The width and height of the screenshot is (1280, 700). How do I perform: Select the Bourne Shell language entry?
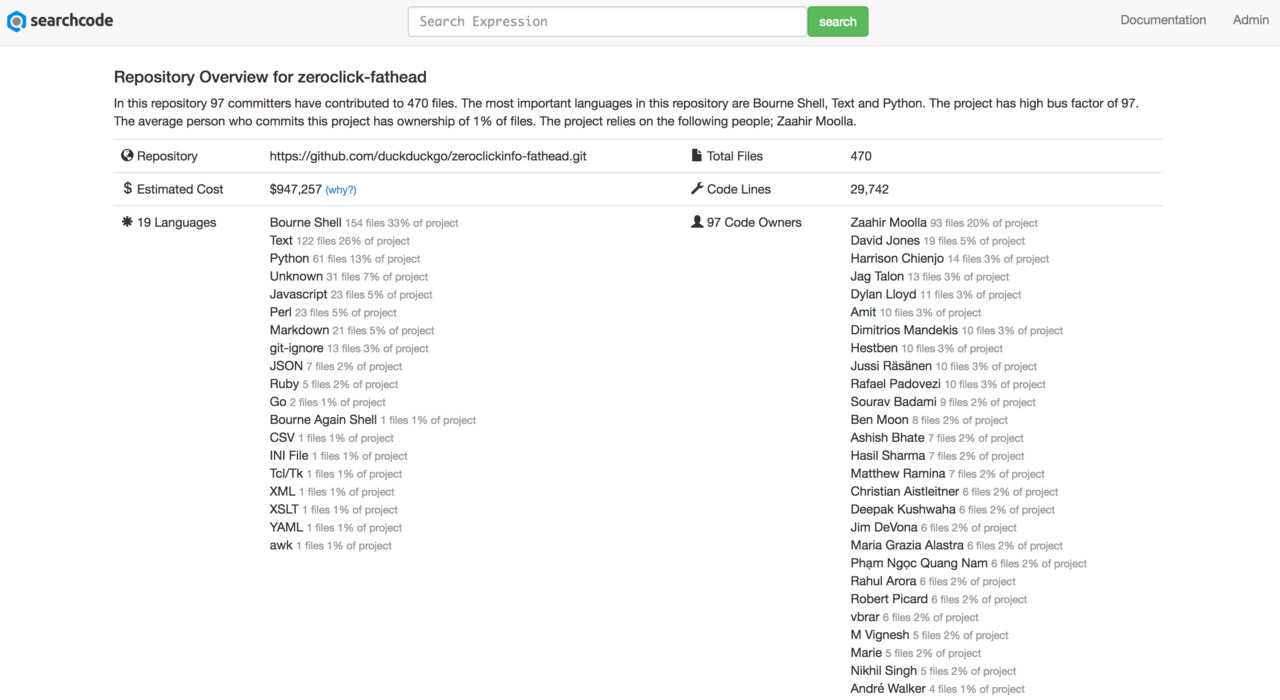(x=305, y=223)
